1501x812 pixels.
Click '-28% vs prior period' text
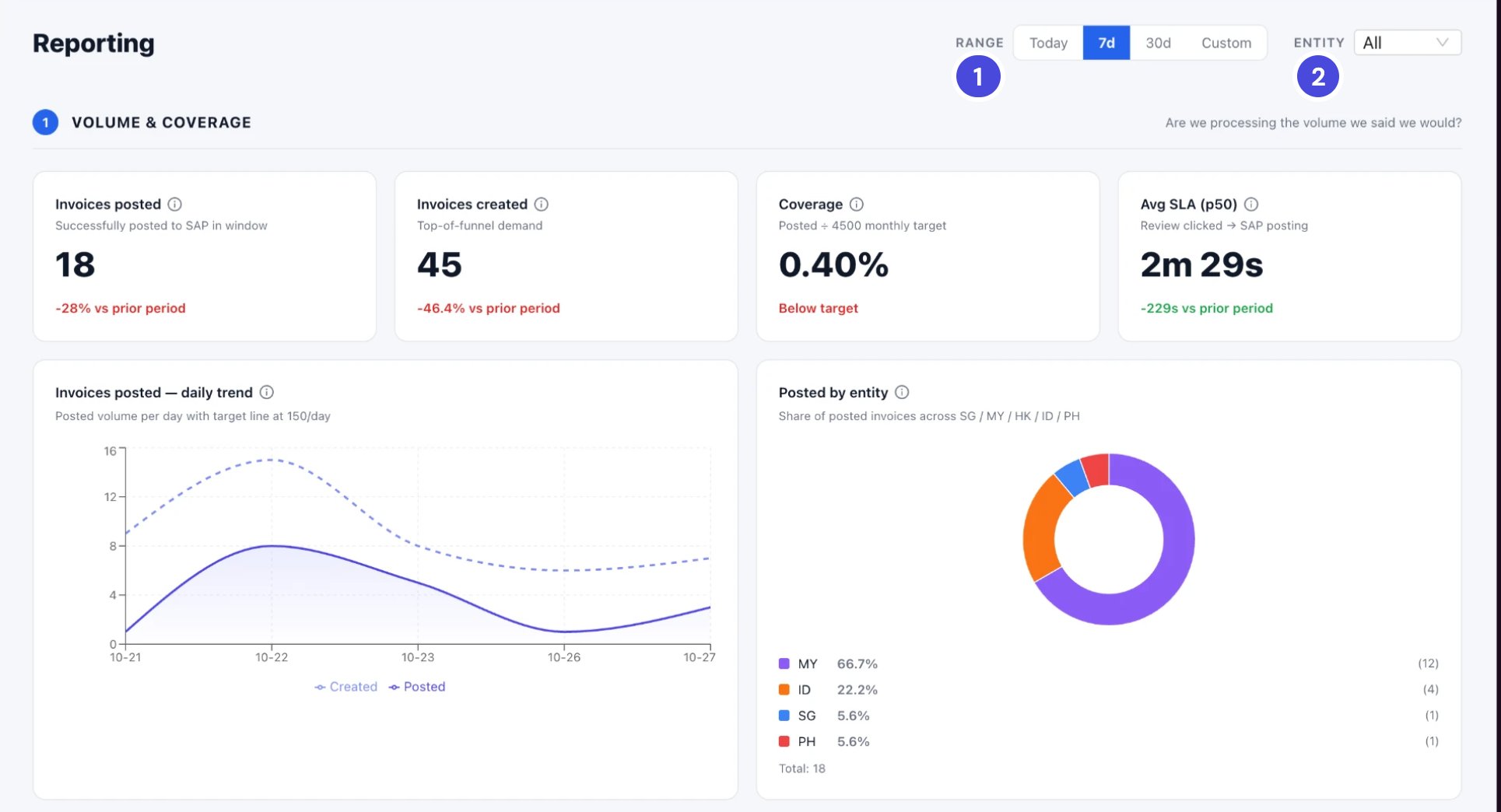tap(121, 308)
